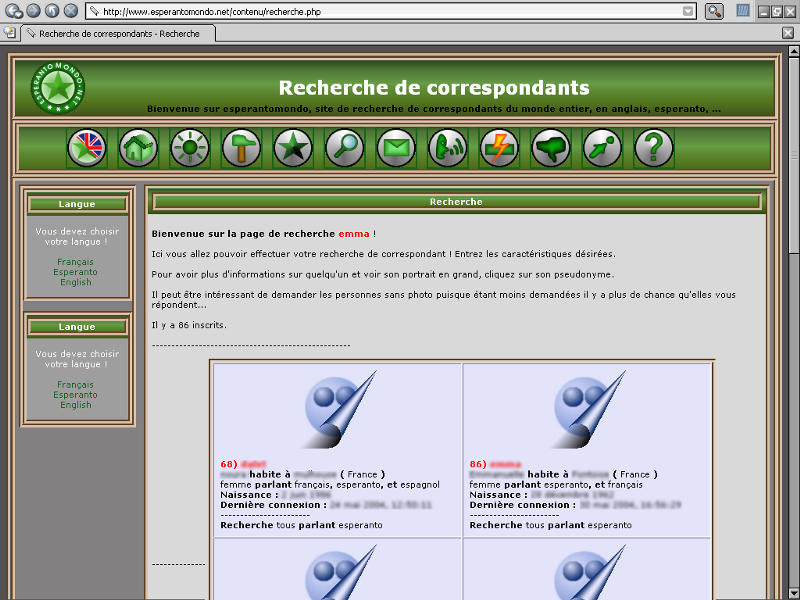Screen dimensions: 800x600
Task: Click the browser back button
Action: click(11, 11)
